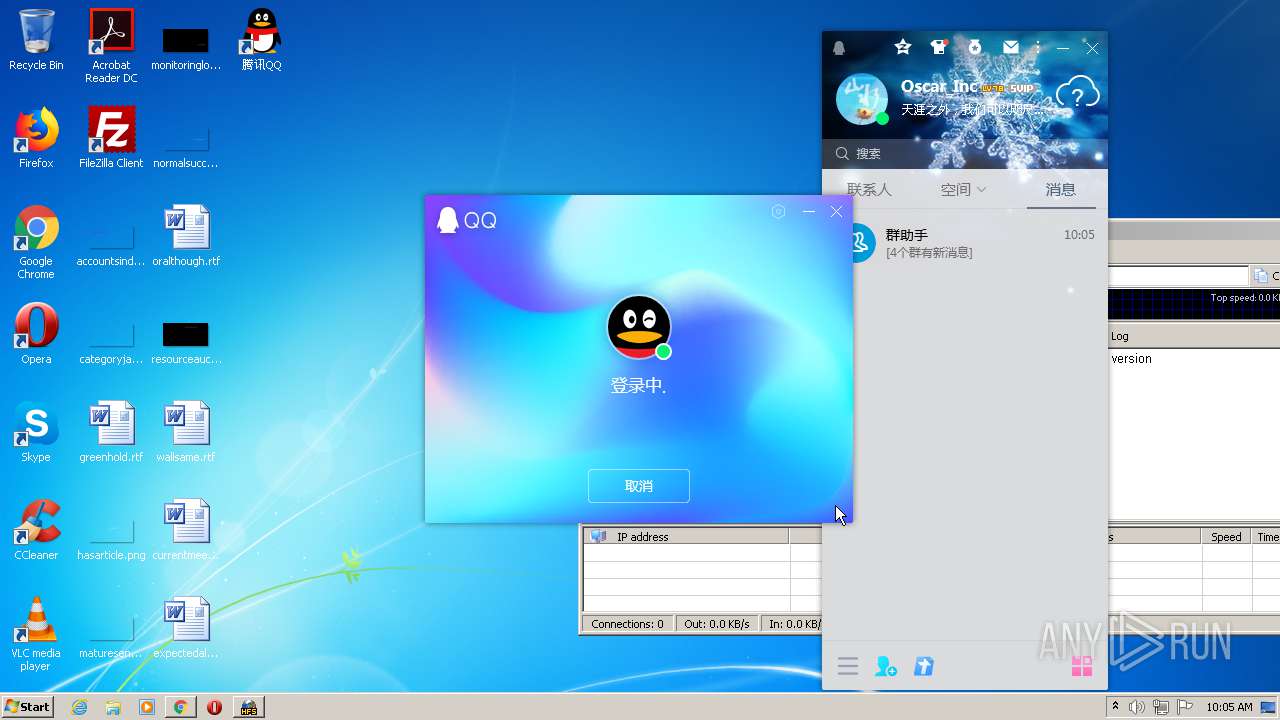Screen dimensions: 1280x720
Task: Click the 搜索 search field
Action: coord(965,154)
